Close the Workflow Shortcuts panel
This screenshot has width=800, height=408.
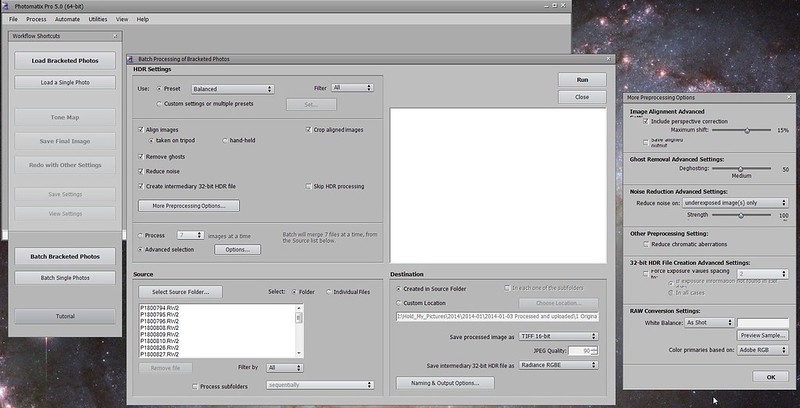pos(116,37)
